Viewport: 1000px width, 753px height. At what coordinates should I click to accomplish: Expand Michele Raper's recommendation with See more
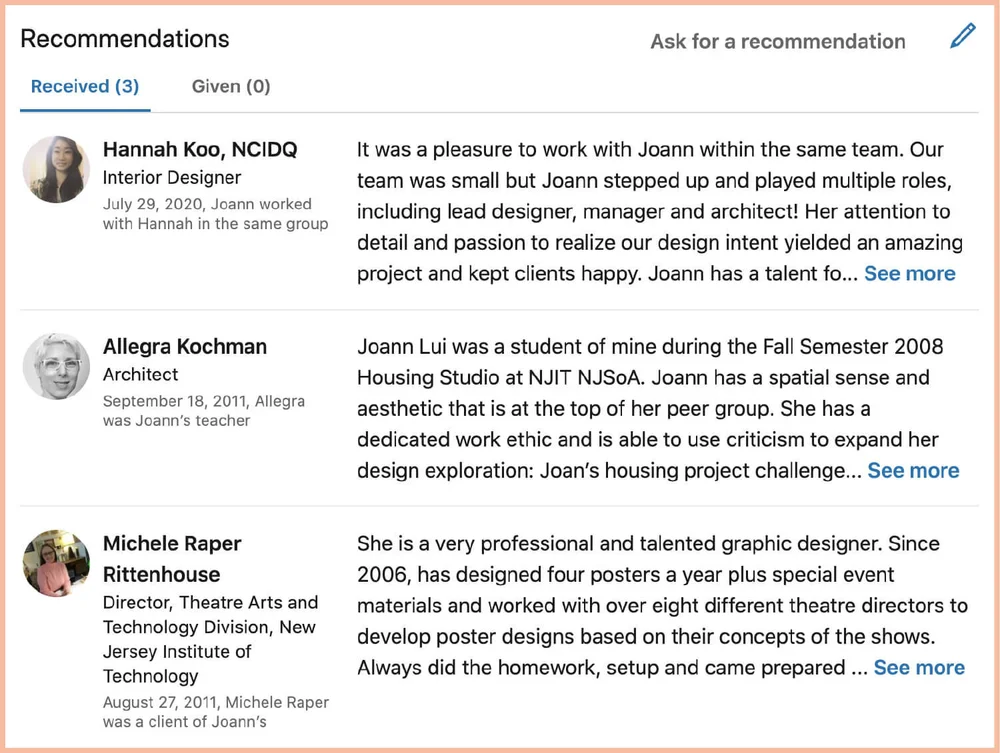click(919, 668)
